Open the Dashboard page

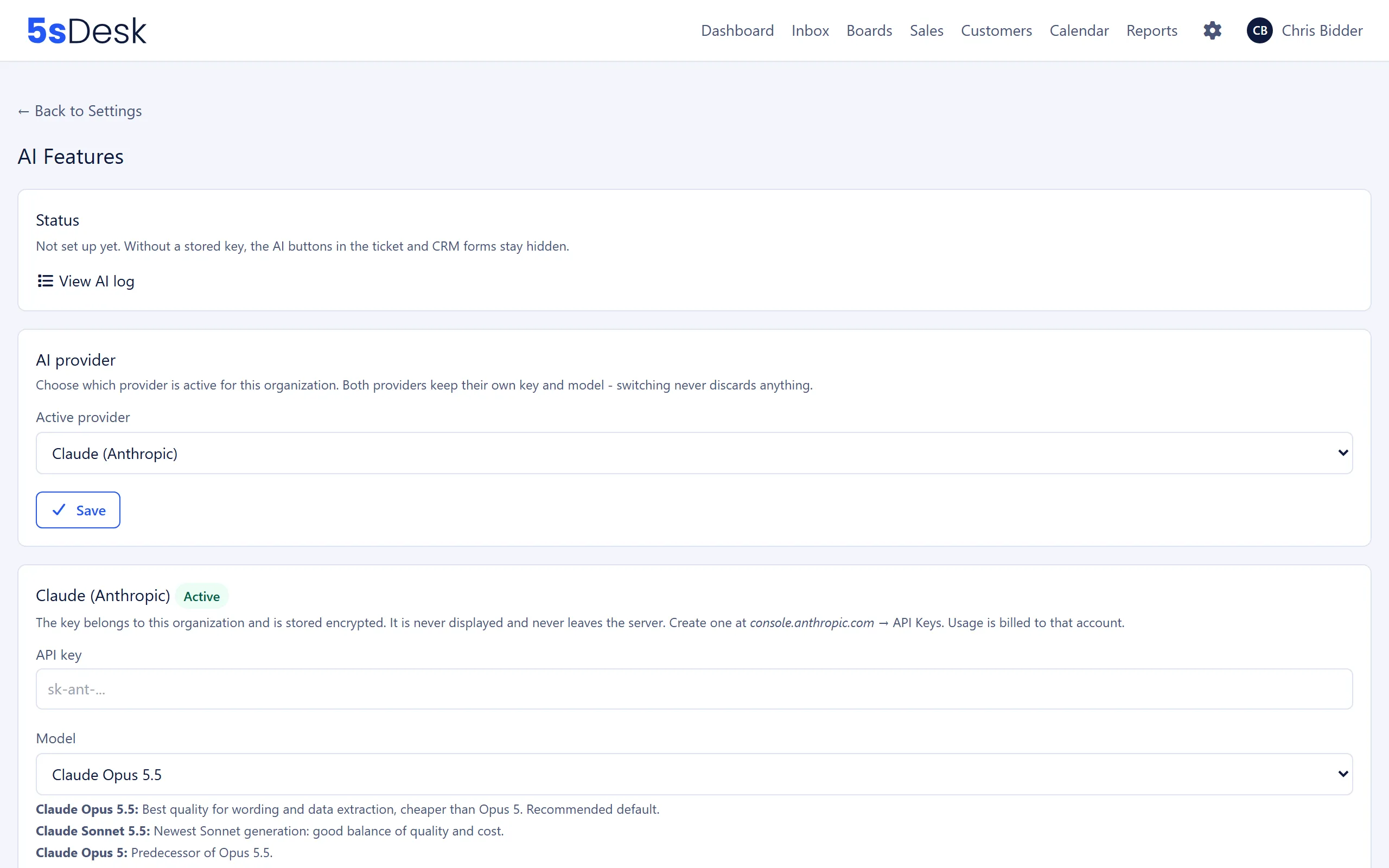(737, 30)
